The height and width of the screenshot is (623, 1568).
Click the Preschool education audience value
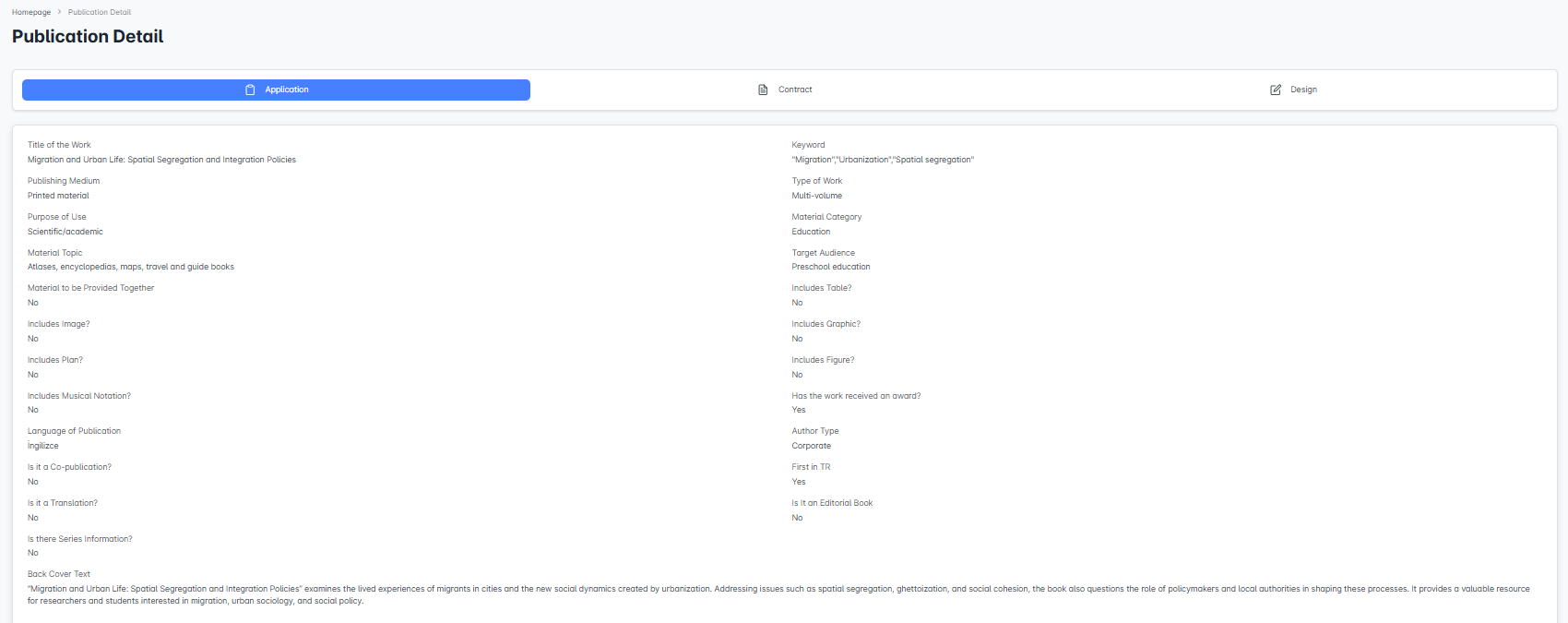(x=830, y=267)
